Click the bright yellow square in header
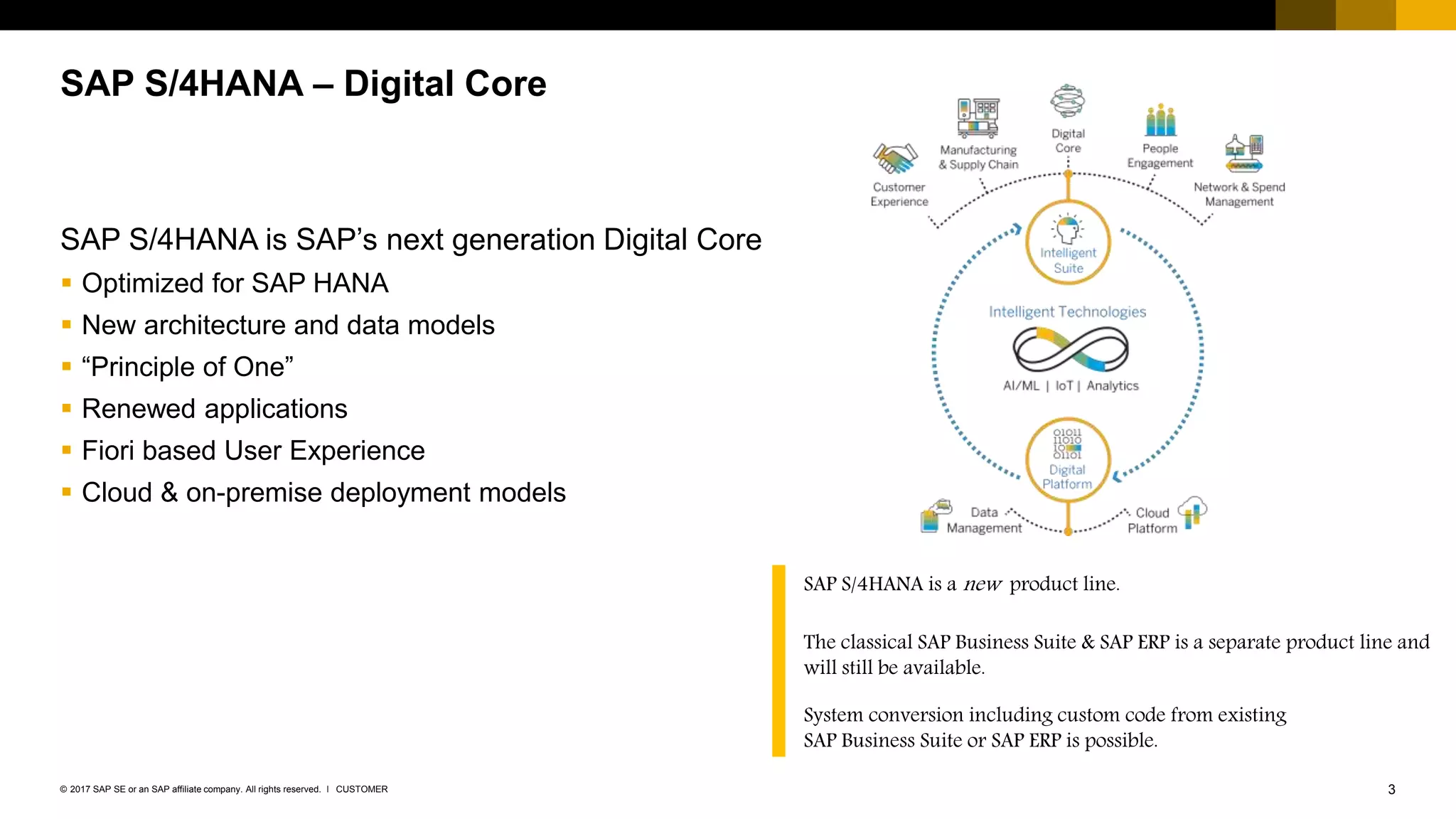1456x819 pixels. tap(1426, 15)
